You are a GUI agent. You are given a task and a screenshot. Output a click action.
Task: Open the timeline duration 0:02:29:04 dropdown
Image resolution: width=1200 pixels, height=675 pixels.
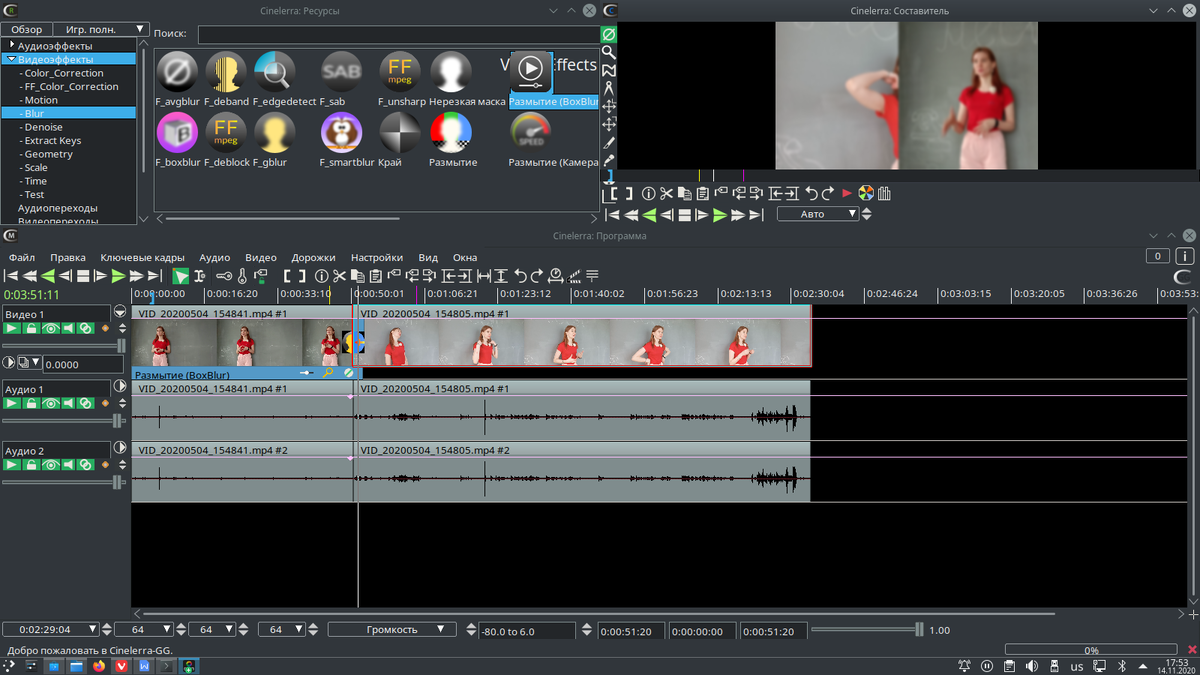51,630
